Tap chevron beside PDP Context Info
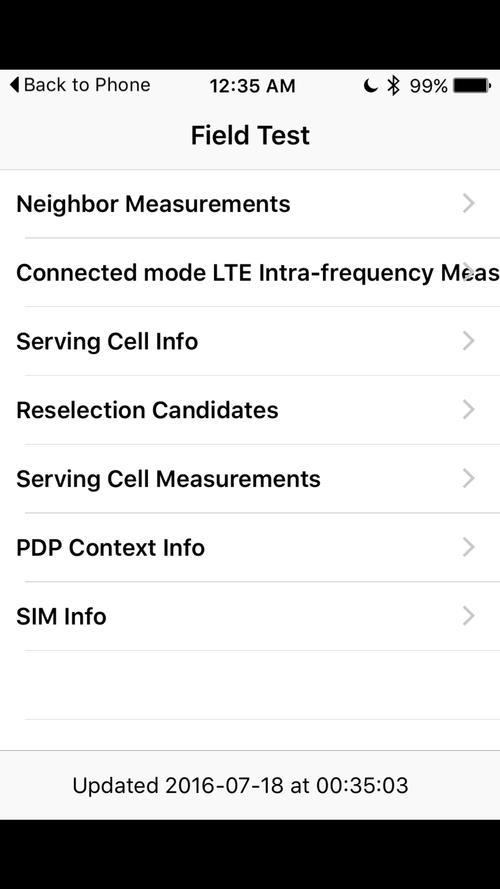This screenshot has width=500, height=889. coord(468,547)
